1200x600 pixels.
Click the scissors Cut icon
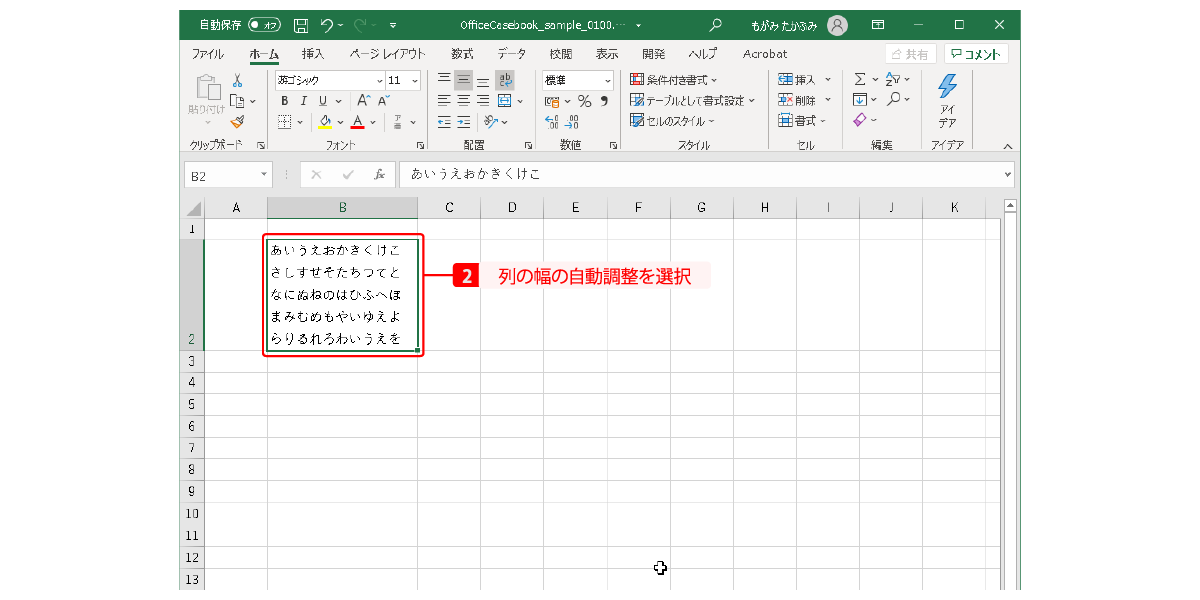point(238,81)
